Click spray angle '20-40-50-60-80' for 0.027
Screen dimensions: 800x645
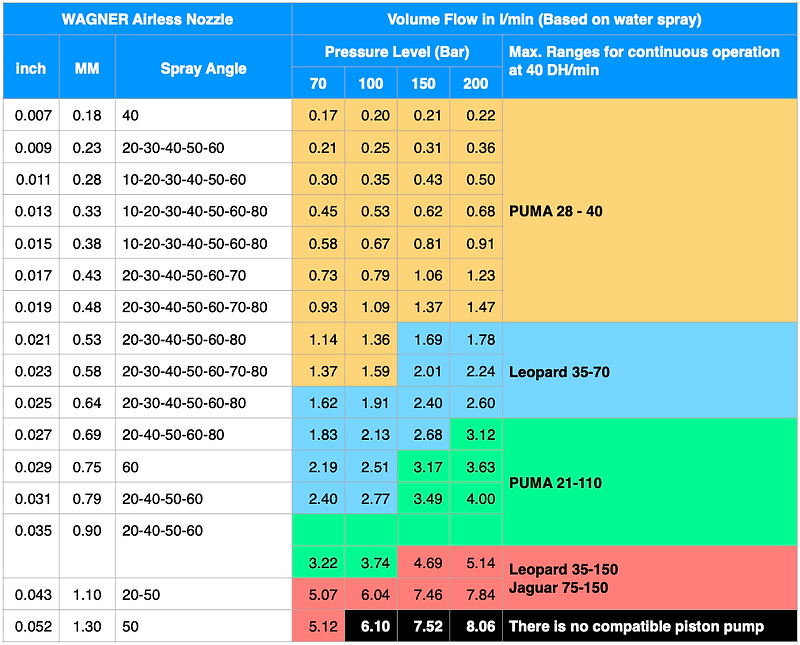173,435
